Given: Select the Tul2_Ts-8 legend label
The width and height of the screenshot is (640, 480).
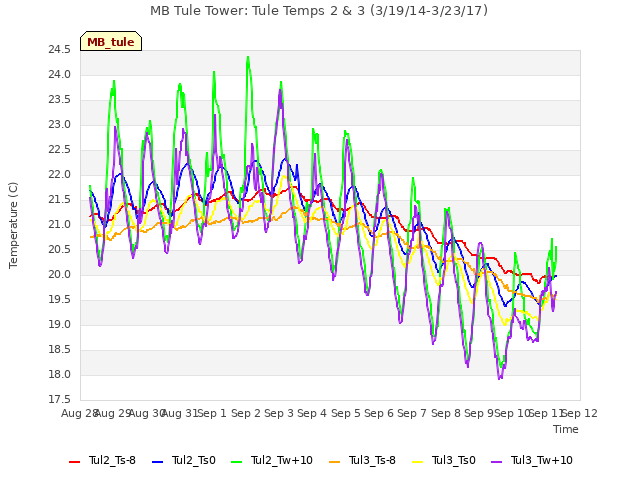Looking at the screenshot, I should 112,460.
